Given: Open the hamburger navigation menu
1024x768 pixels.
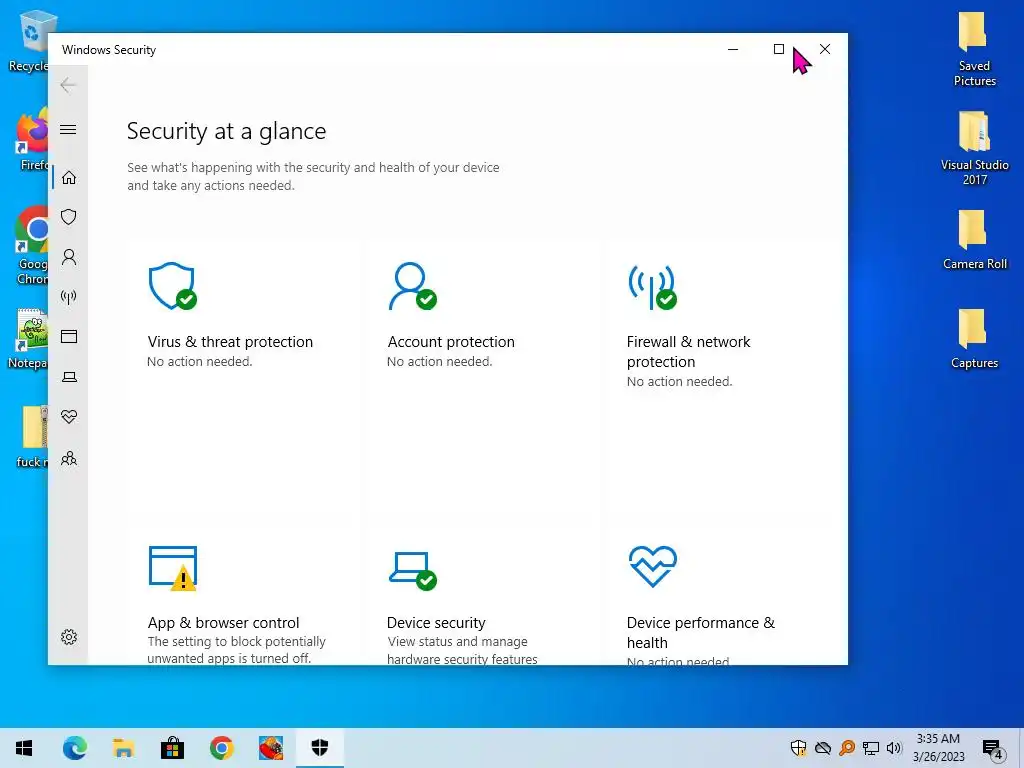Looking at the screenshot, I should 68,129.
